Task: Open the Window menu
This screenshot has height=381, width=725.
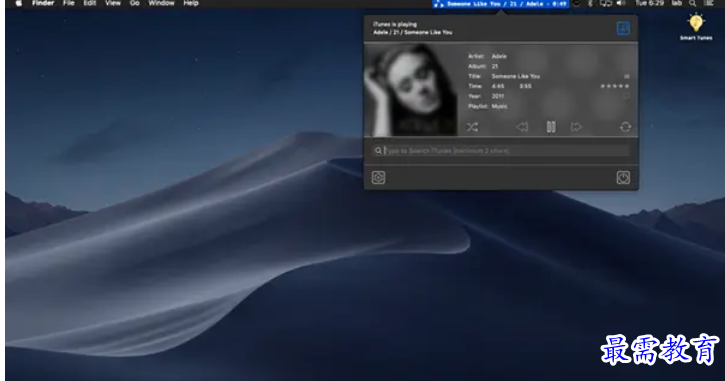Action: [x=161, y=3]
